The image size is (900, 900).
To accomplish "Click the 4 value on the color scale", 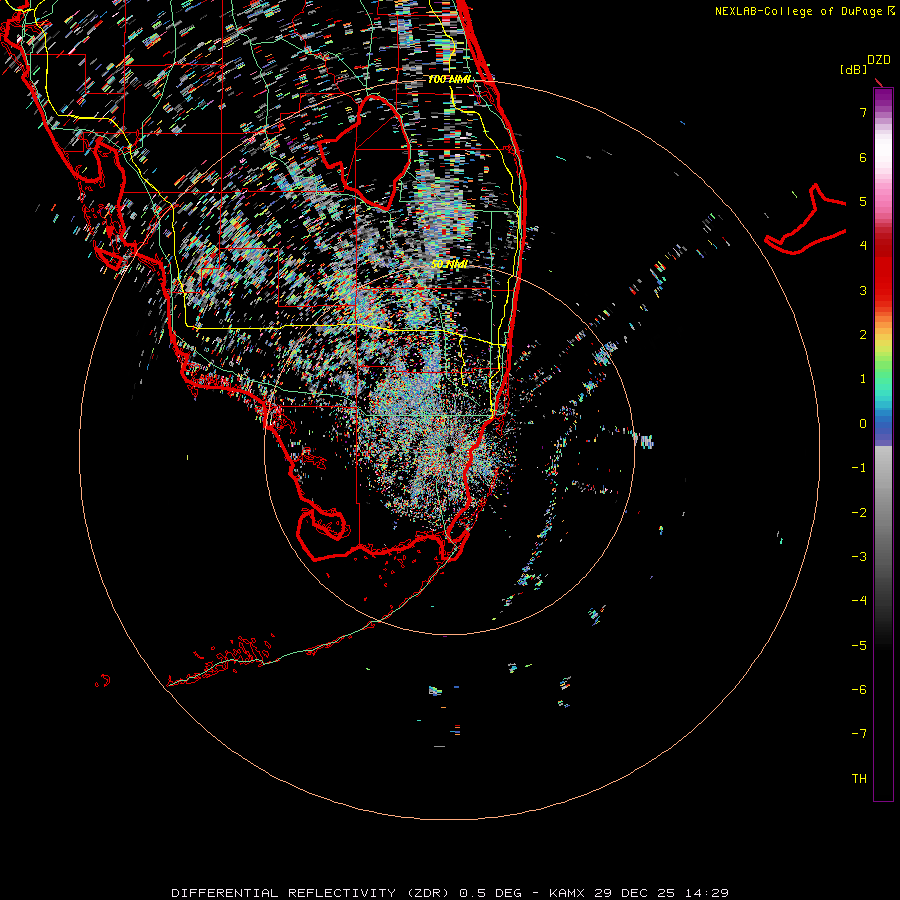I will point(863,246).
